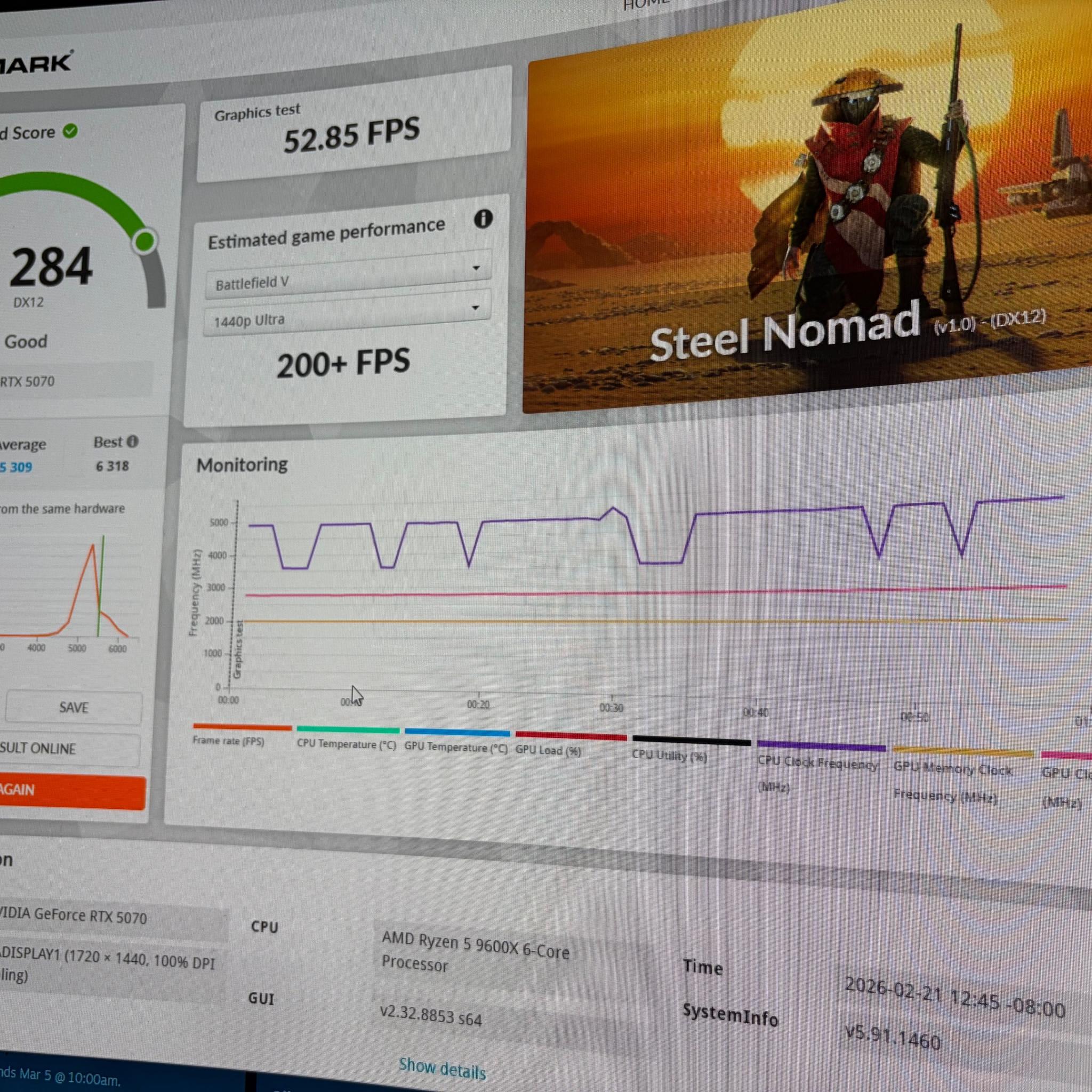Screen dimensions: 1092x1092
Task: Toggle the Frame rate (FPS) legend item
Action: point(242,734)
